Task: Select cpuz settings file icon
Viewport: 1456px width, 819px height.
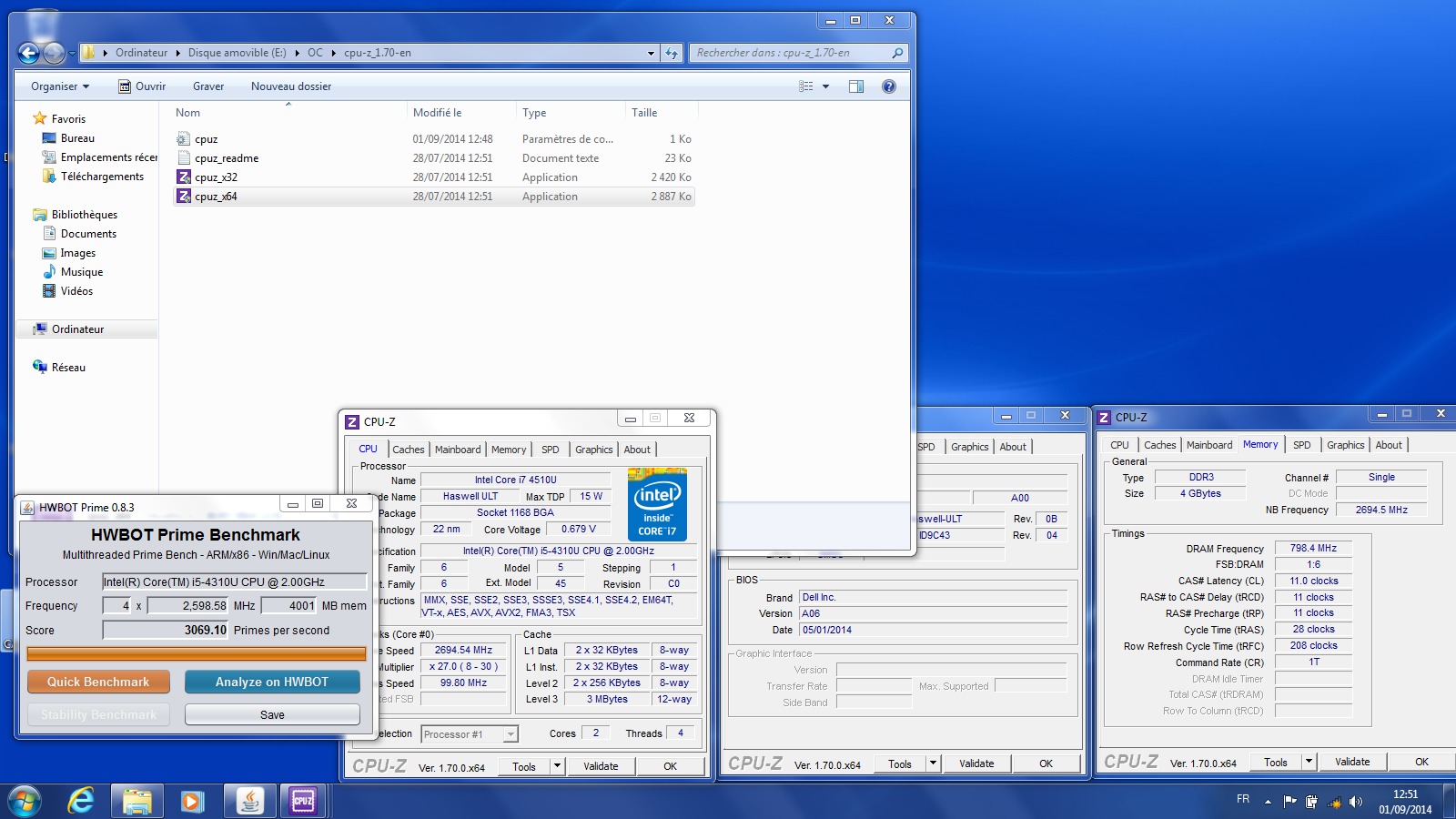Action: 184,139
